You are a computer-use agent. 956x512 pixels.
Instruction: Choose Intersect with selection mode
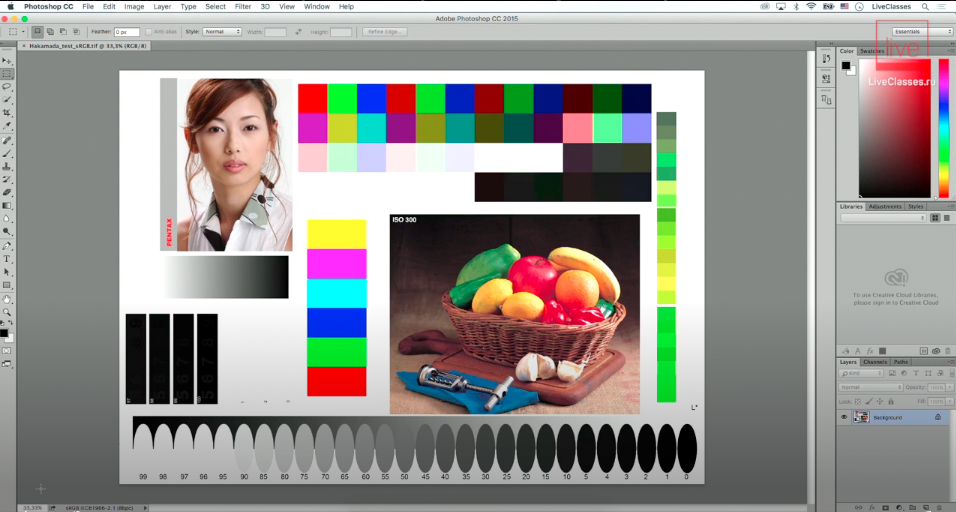coord(76,32)
